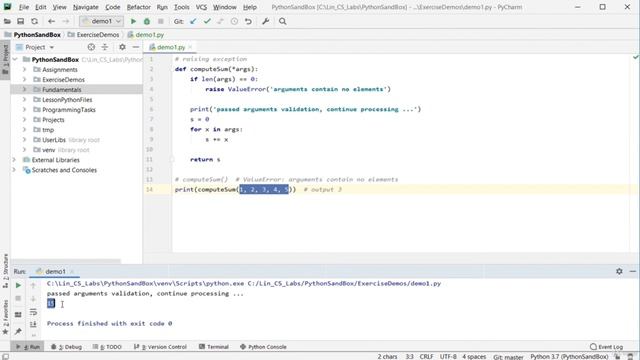Expand the Assignments folder
The width and height of the screenshot is (640, 360).
[24, 70]
